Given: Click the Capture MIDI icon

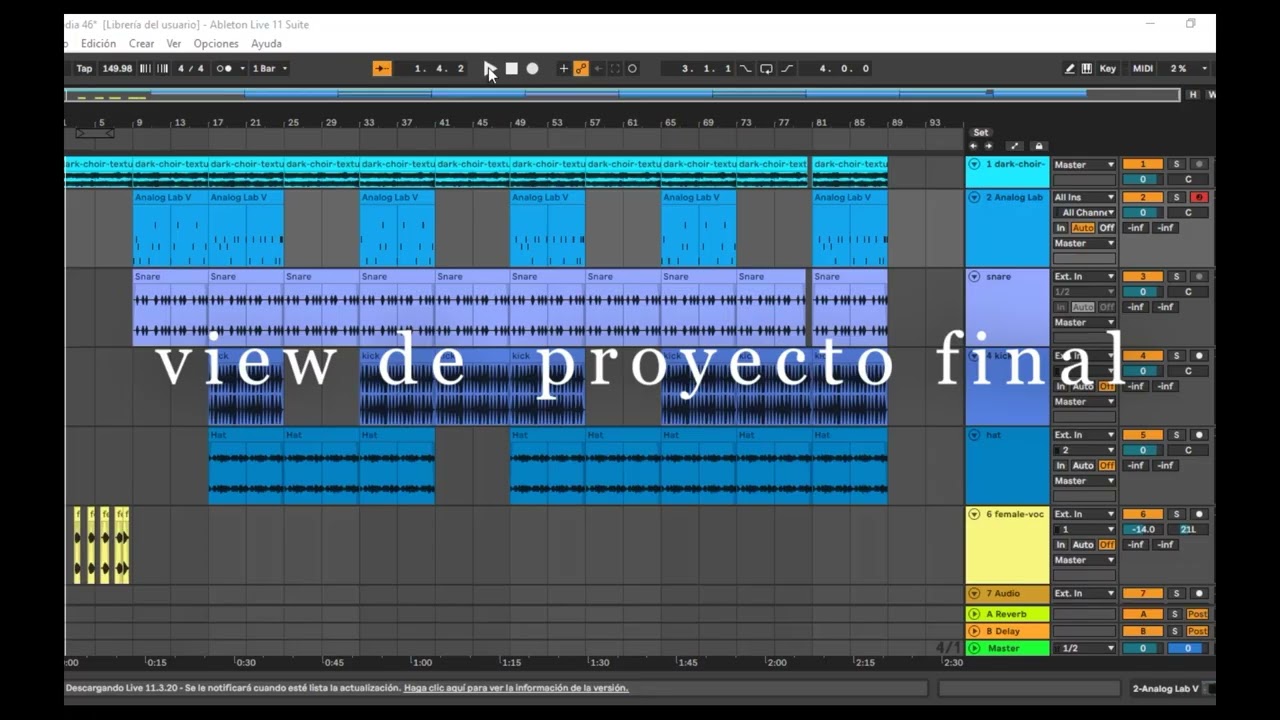Looking at the screenshot, I should (615, 68).
